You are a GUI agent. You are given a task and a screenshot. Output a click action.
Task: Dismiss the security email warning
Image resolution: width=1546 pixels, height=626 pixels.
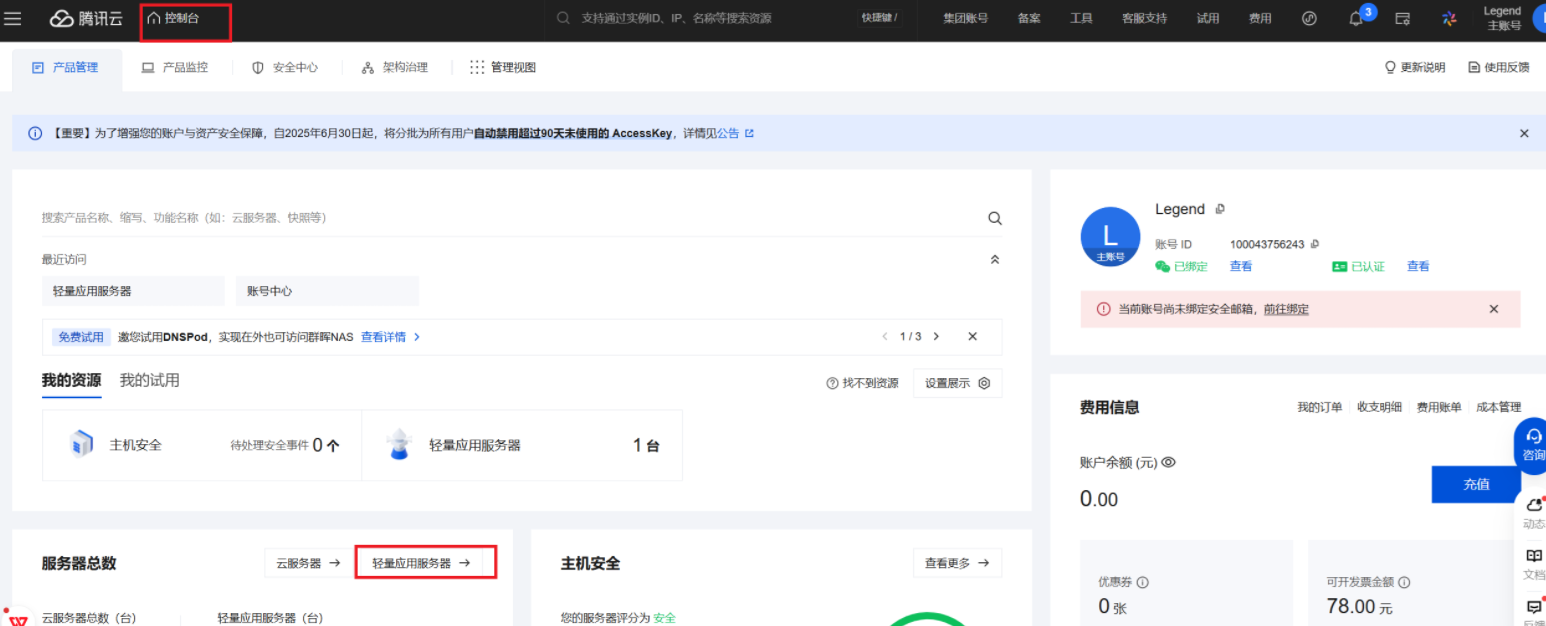pyautogui.click(x=1494, y=309)
